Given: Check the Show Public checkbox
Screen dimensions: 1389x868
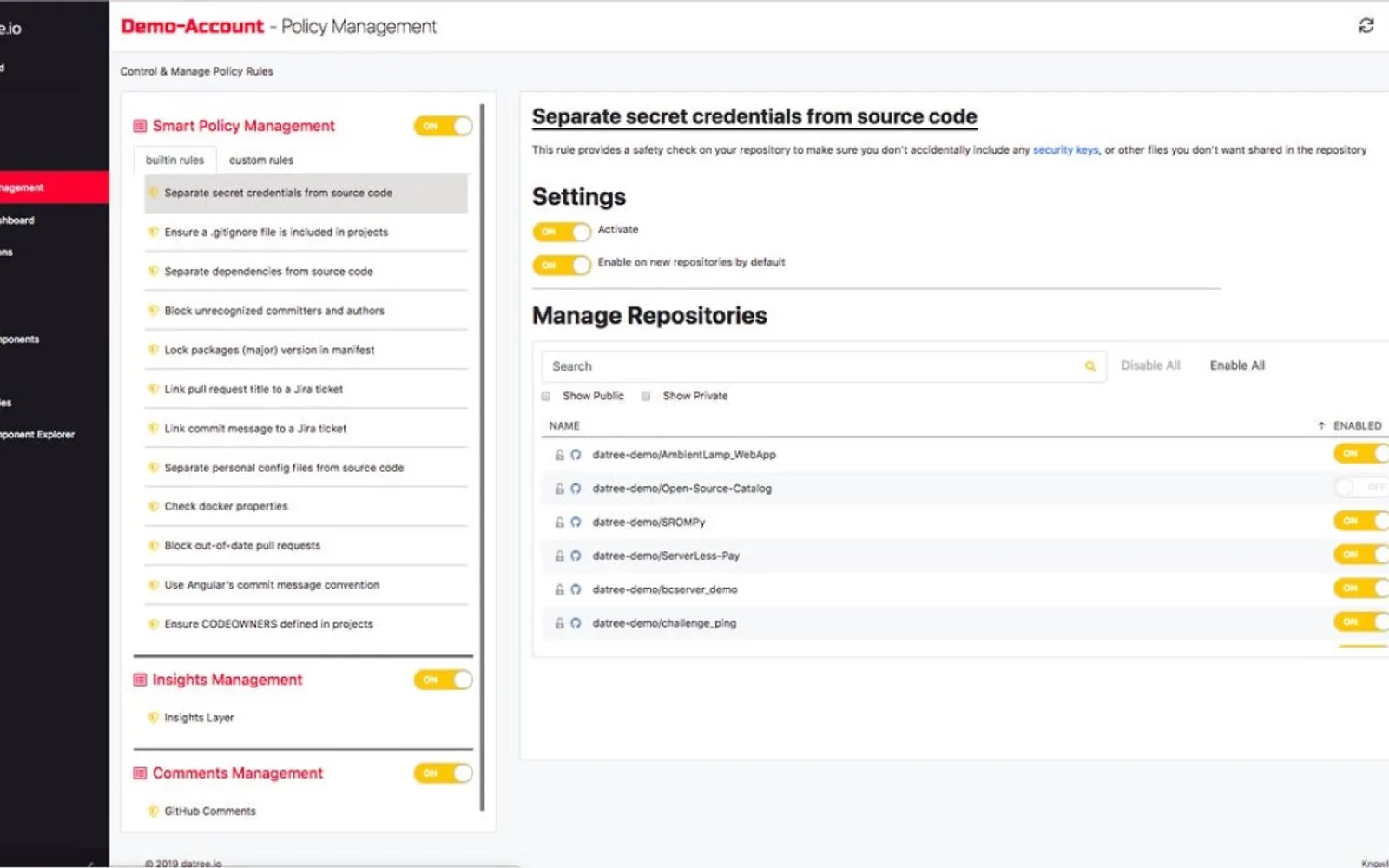Looking at the screenshot, I should pos(546,397).
